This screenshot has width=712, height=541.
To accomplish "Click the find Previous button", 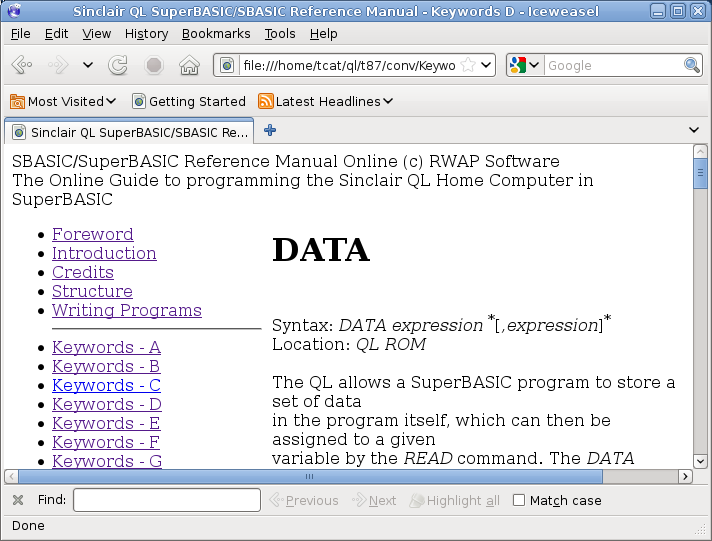I will tap(304, 501).
